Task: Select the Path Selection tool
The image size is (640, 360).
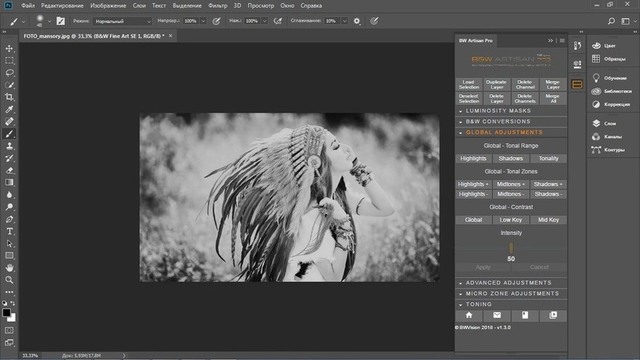Action: pos(9,244)
